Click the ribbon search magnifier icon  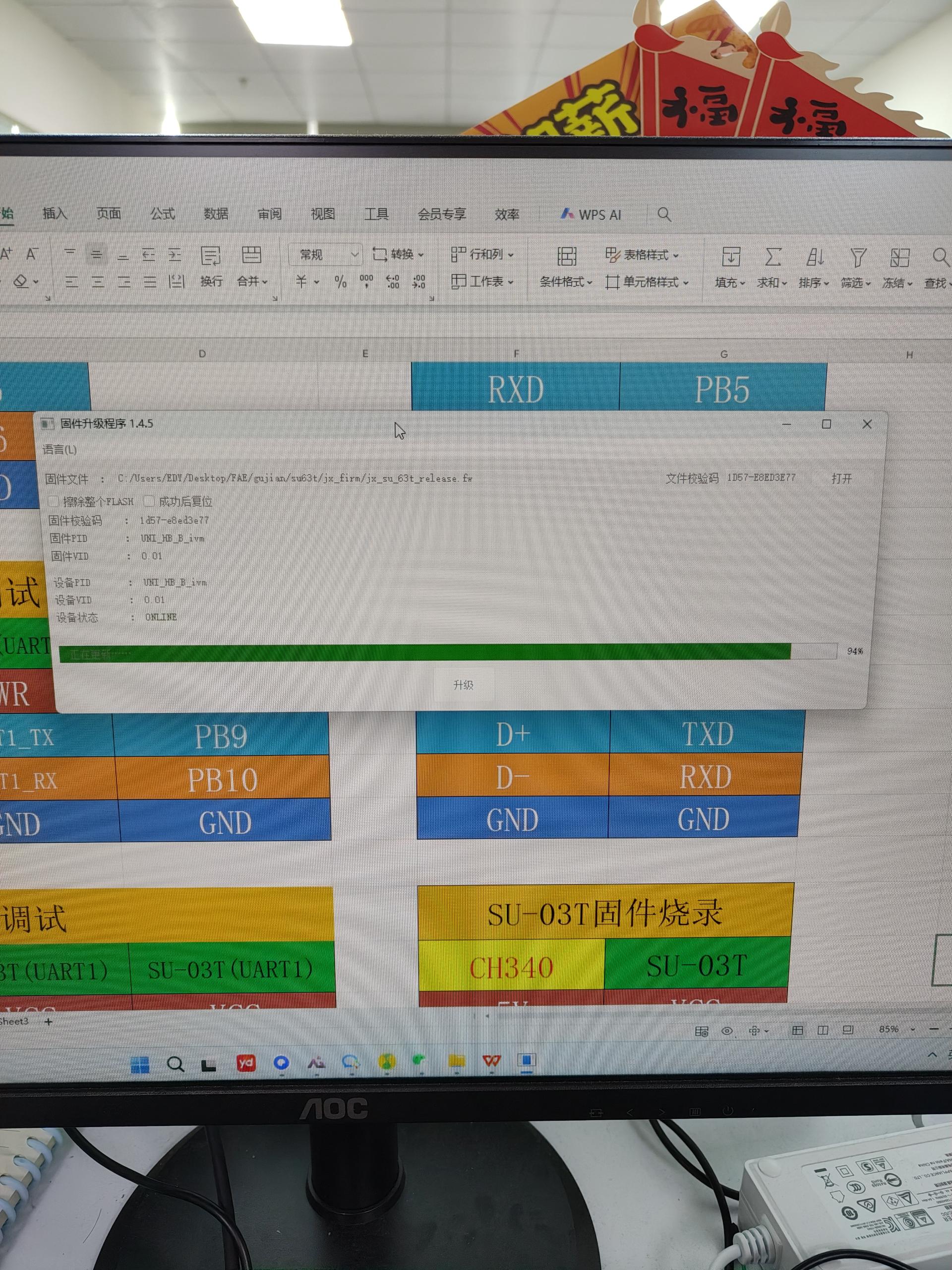click(x=664, y=215)
